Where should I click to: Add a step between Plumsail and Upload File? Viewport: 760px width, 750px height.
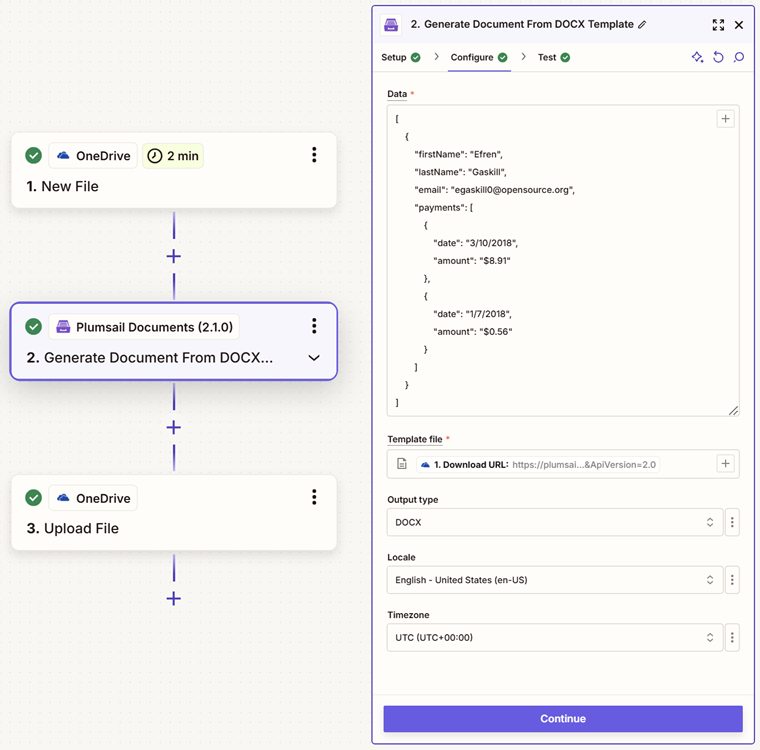pyautogui.click(x=174, y=428)
